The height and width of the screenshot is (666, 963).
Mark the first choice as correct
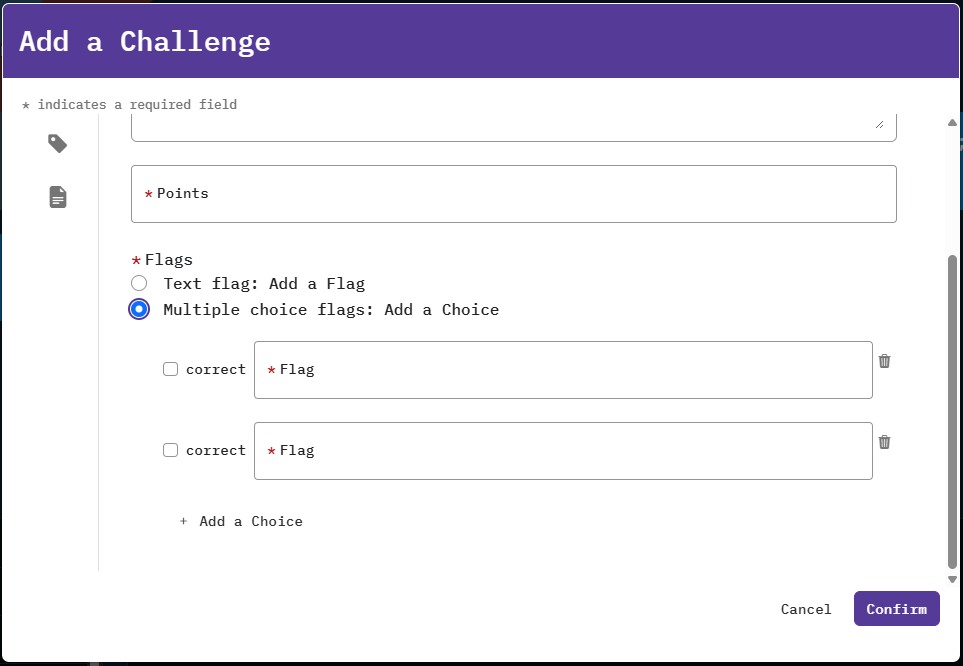(x=171, y=369)
